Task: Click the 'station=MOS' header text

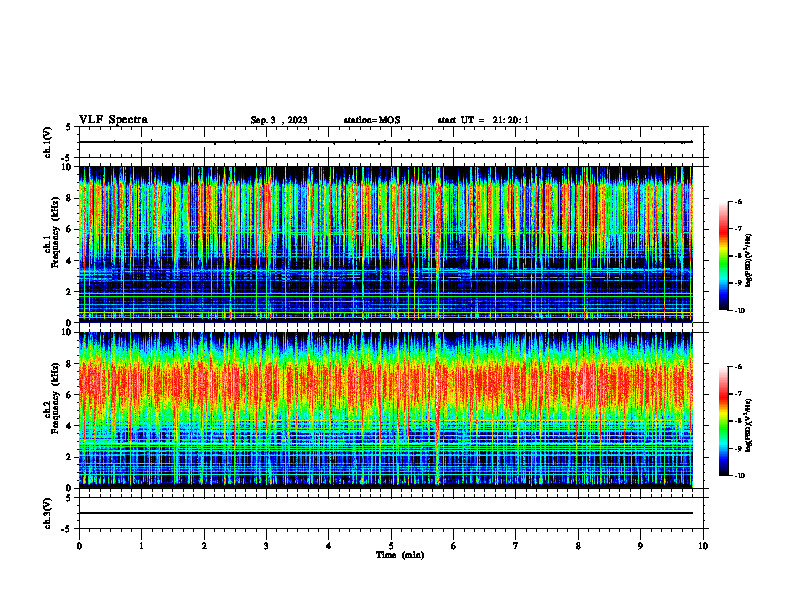Action: point(372,120)
